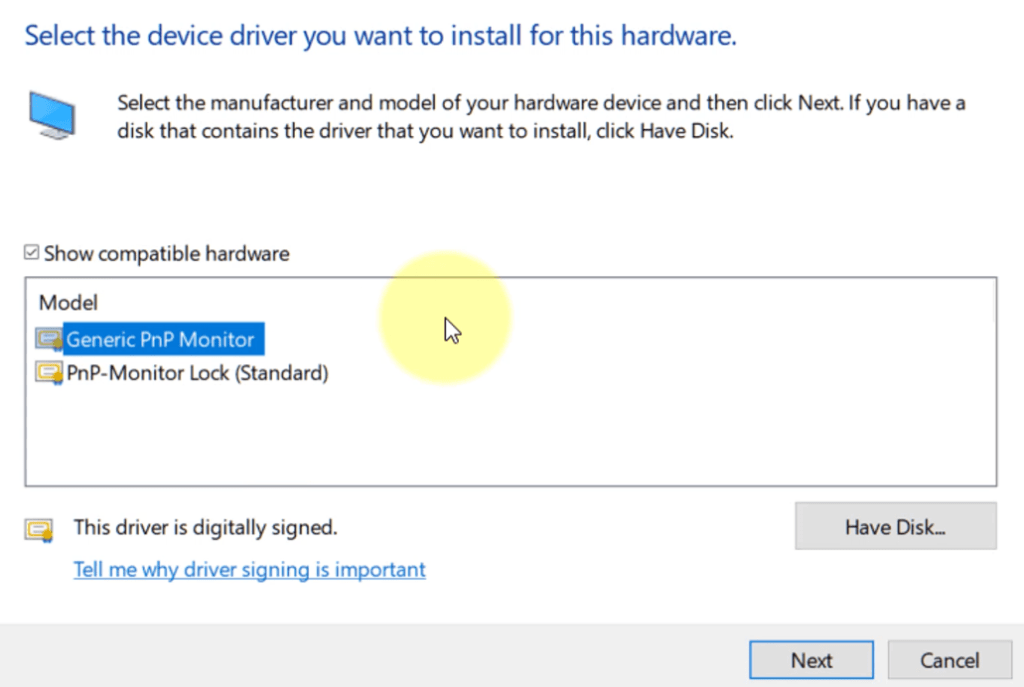This screenshot has width=1024, height=687.
Task: Cancel the driver installation
Action: (950, 660)
